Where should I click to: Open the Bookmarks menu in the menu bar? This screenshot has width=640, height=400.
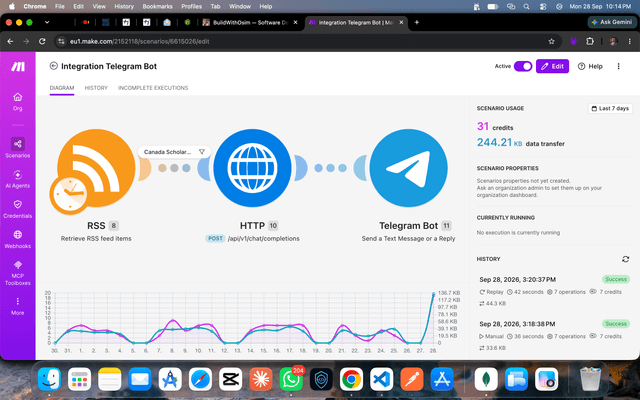point(157,6)
